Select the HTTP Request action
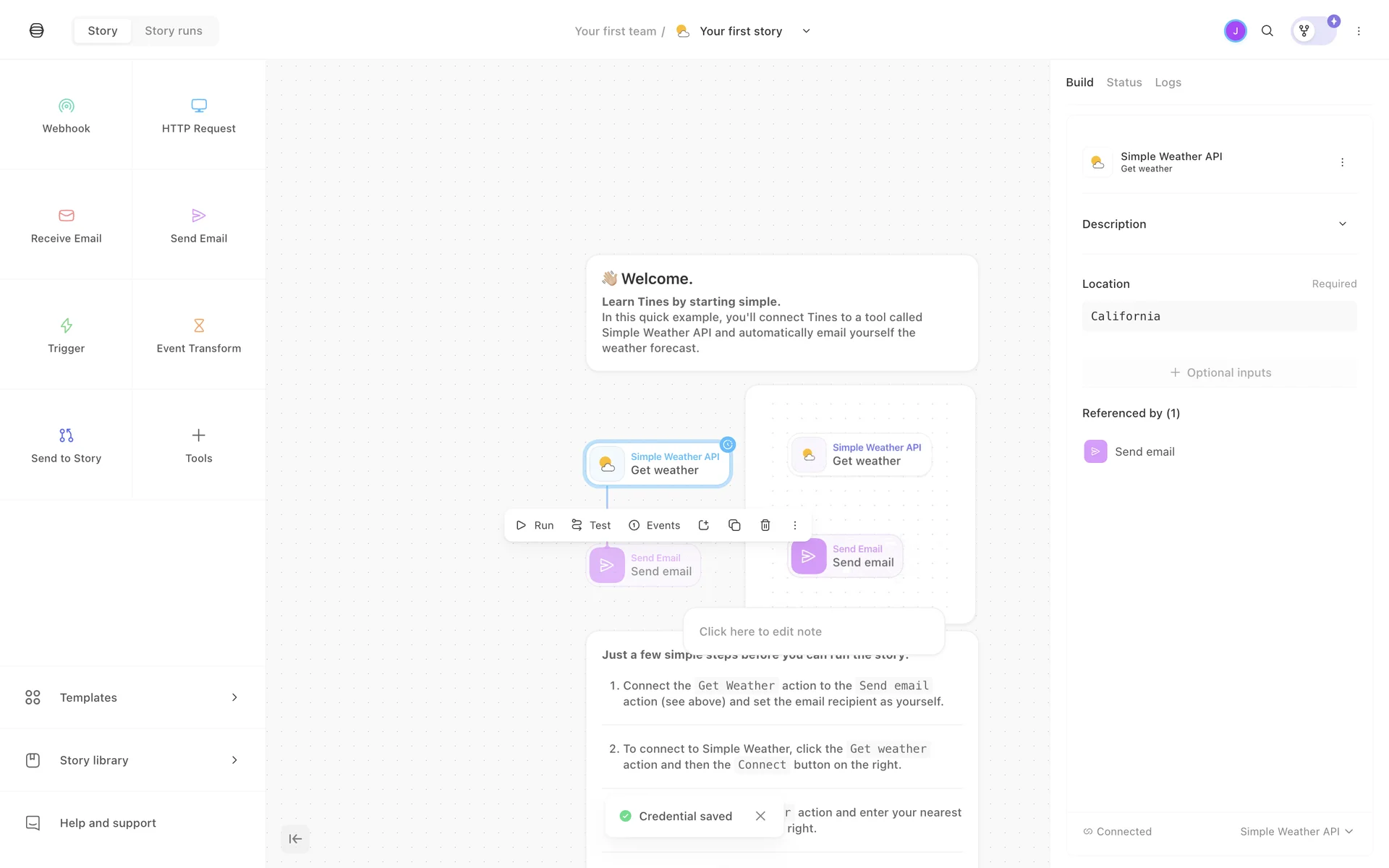 point(198,116)
